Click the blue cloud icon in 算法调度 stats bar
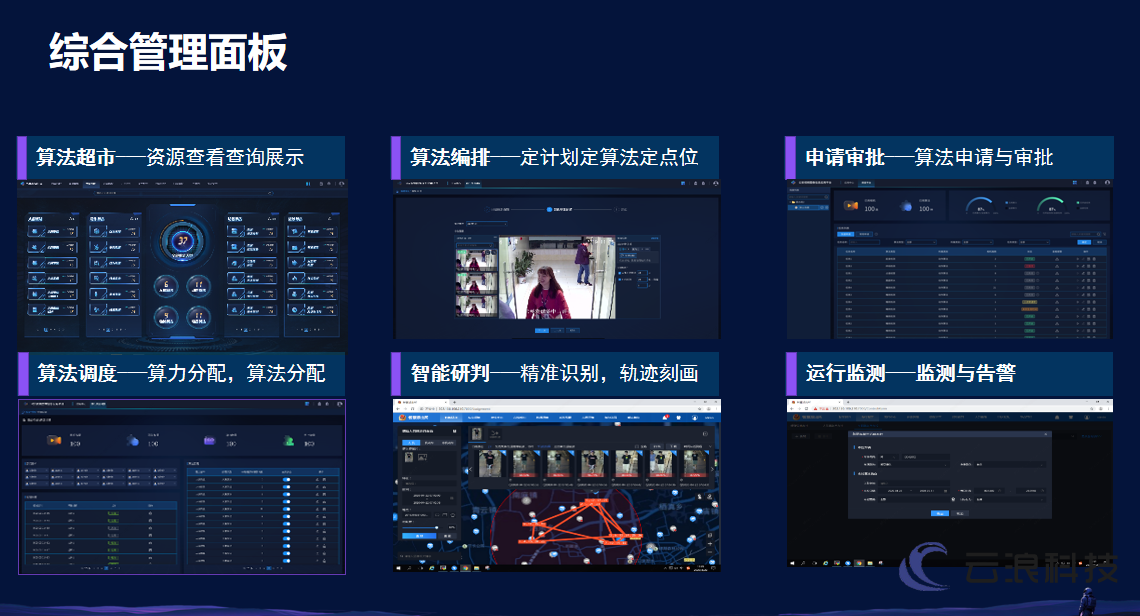This screenshot has height=616, width=1140. (x=133, y=441)
